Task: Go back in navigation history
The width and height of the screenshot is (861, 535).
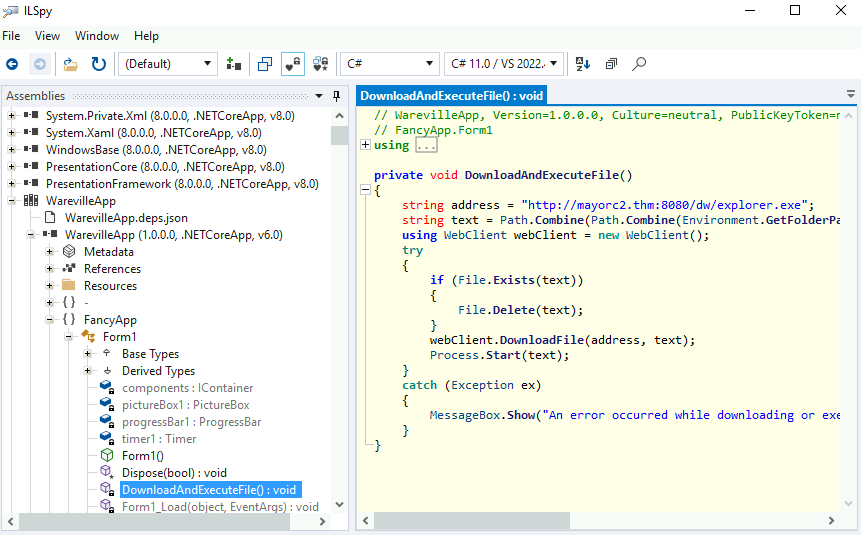Action: (x=12, y=64)
